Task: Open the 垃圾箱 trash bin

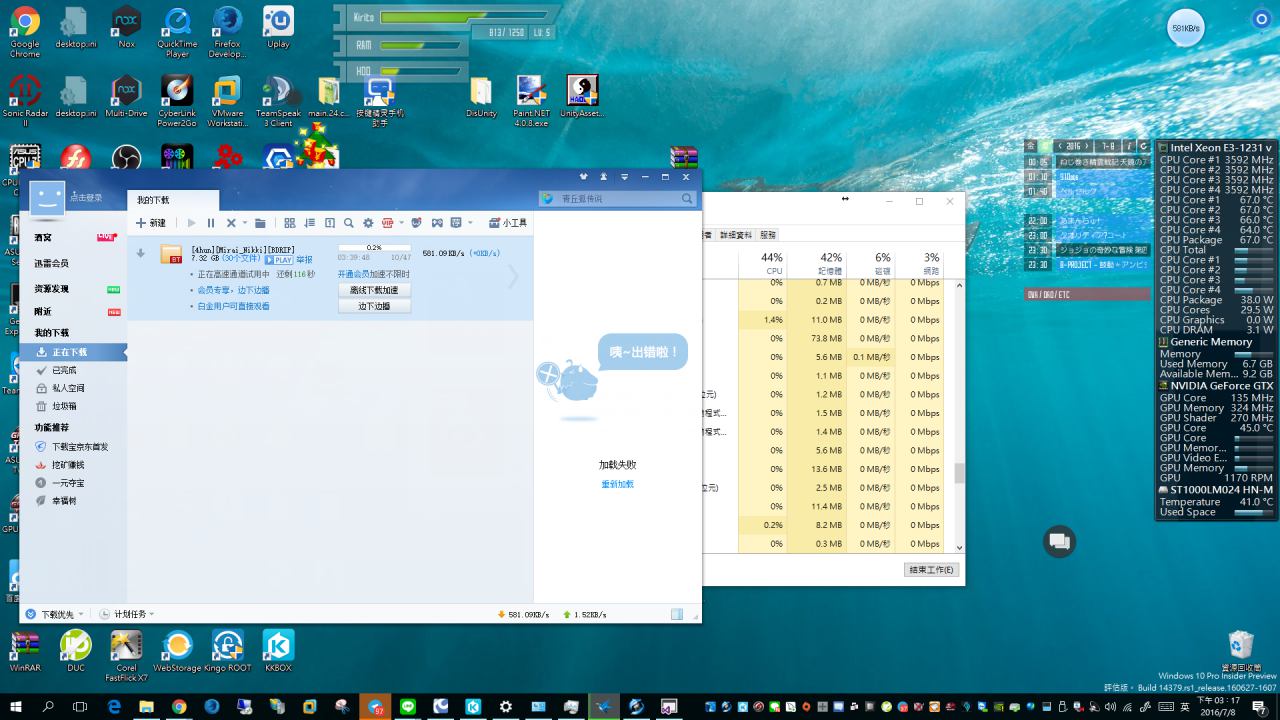Action: [x=64, y=406]
